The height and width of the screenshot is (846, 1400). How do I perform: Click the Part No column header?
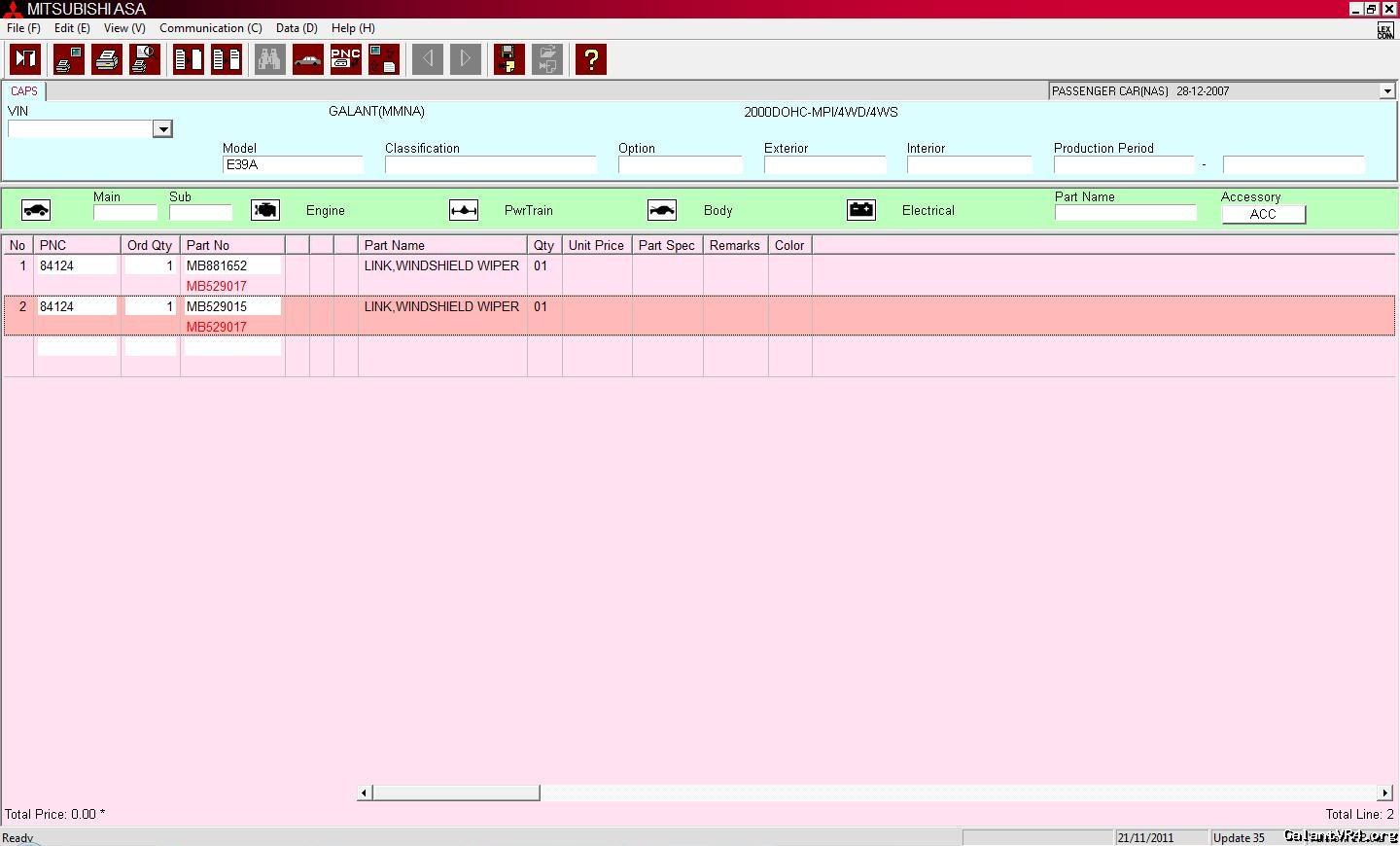click(232, 245)
